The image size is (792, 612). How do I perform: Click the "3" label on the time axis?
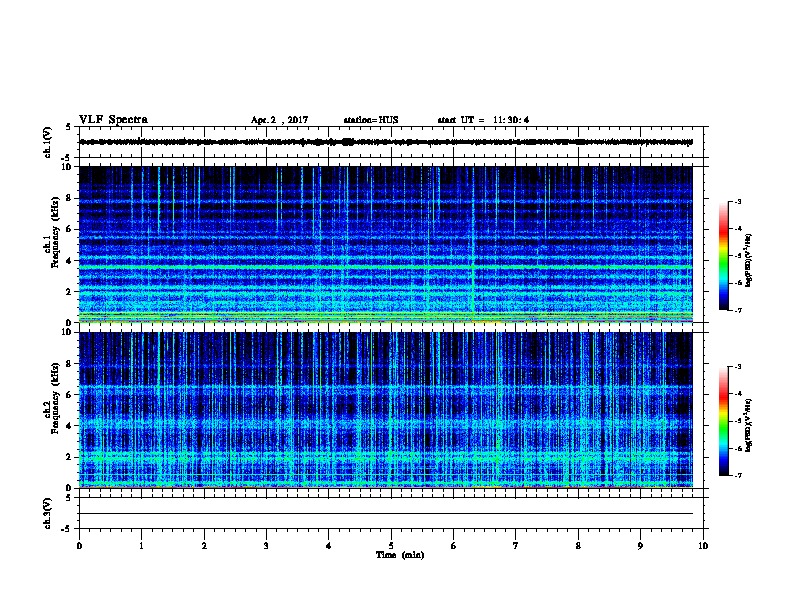click(266, 546)
